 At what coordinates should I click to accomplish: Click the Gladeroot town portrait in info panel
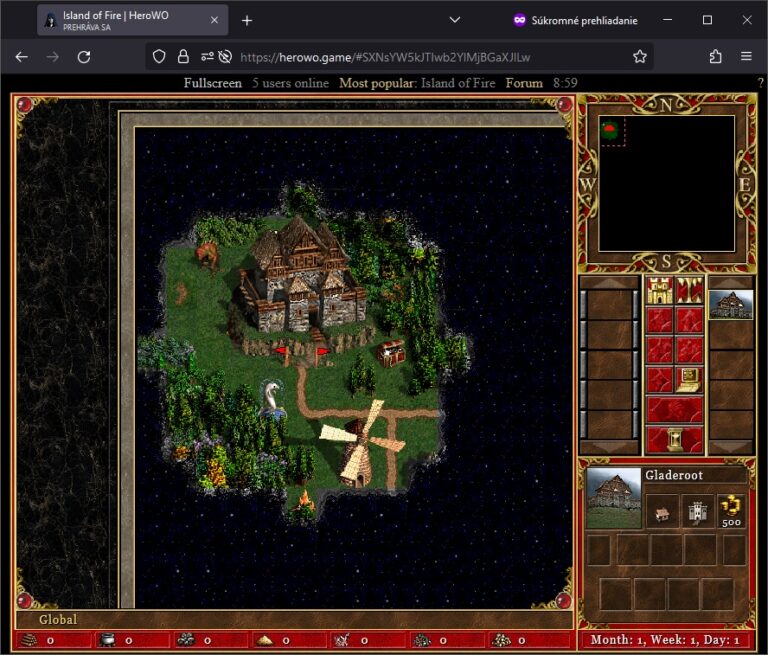[613, 498]
